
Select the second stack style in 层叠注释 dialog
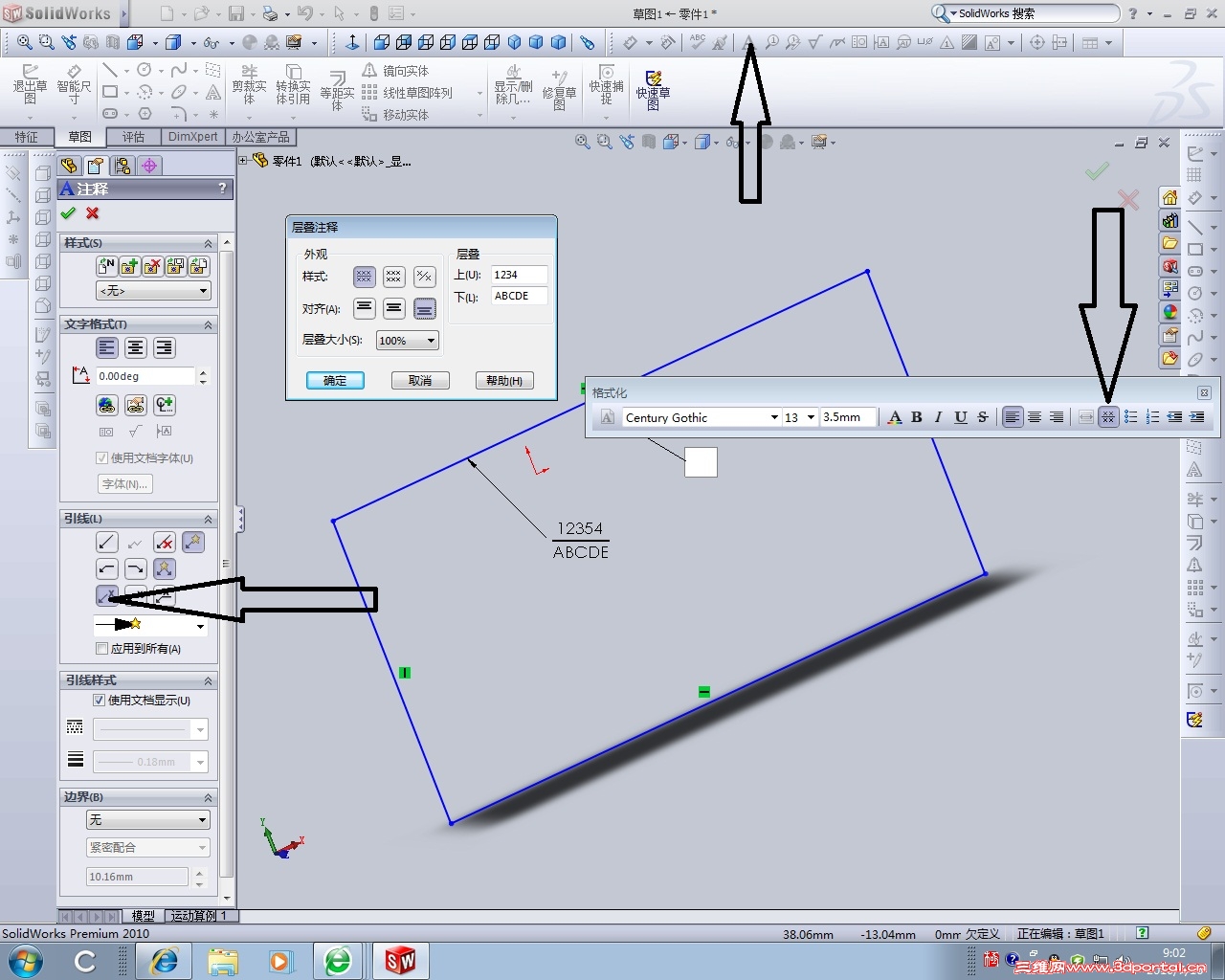pos(393,277)
